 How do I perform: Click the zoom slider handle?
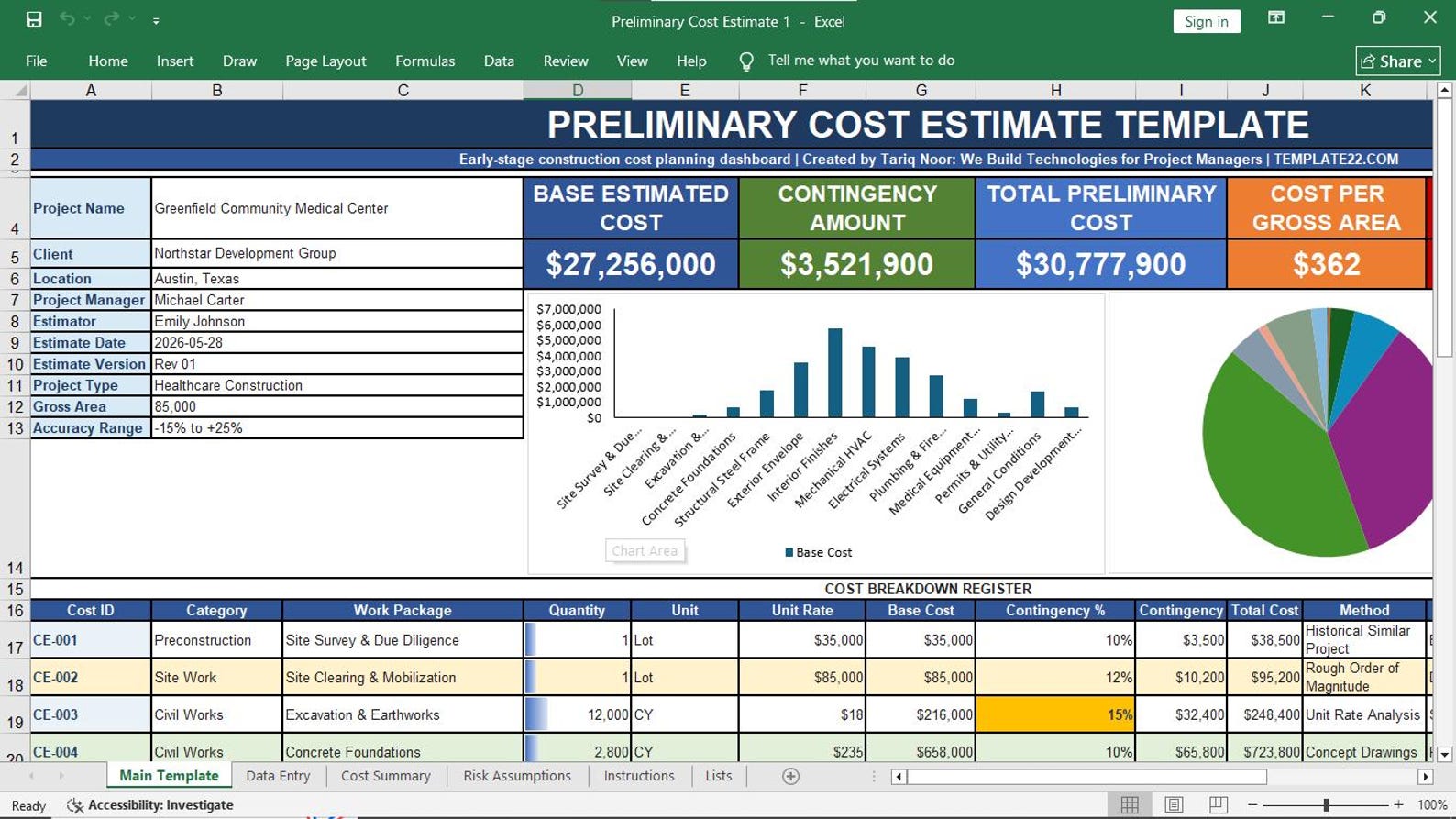1326,804
